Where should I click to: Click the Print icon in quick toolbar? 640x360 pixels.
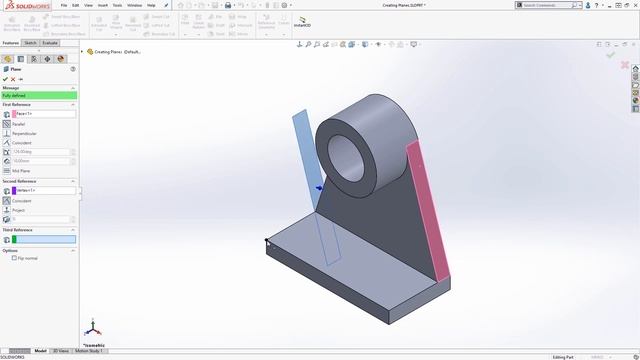click(228, 5)
